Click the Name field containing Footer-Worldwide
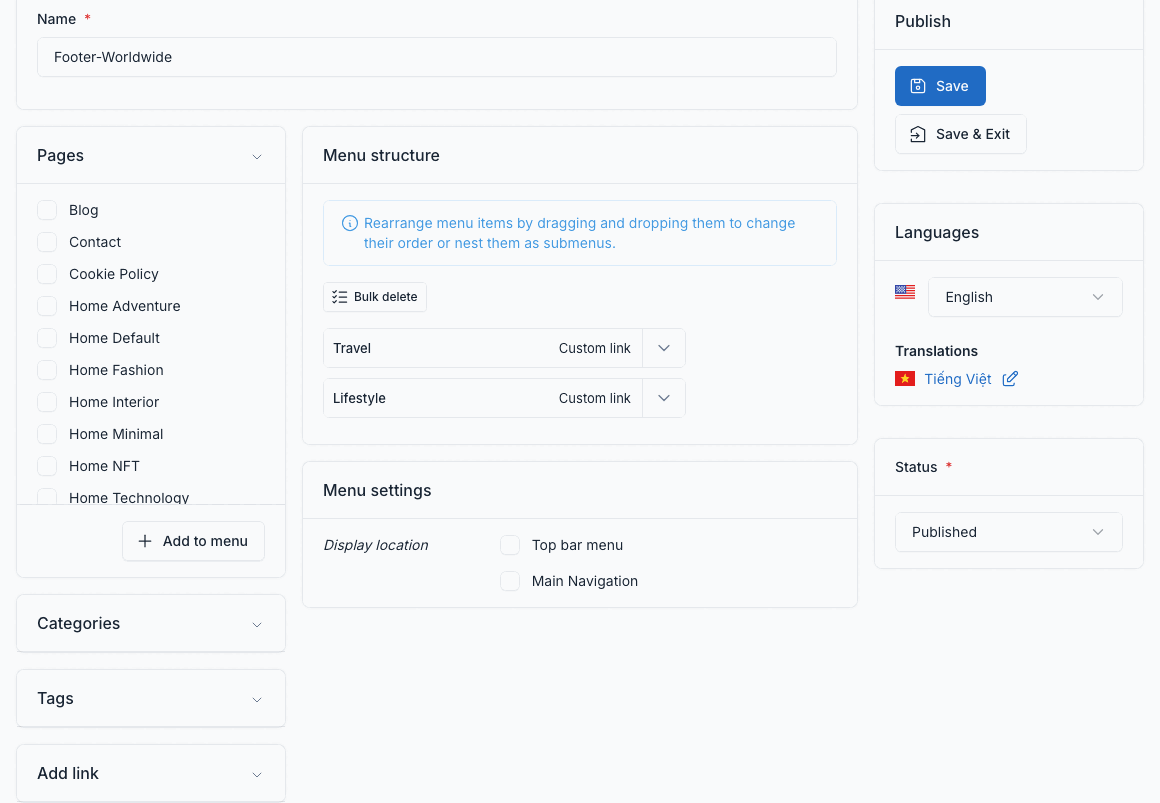 (x=436, y=57)
